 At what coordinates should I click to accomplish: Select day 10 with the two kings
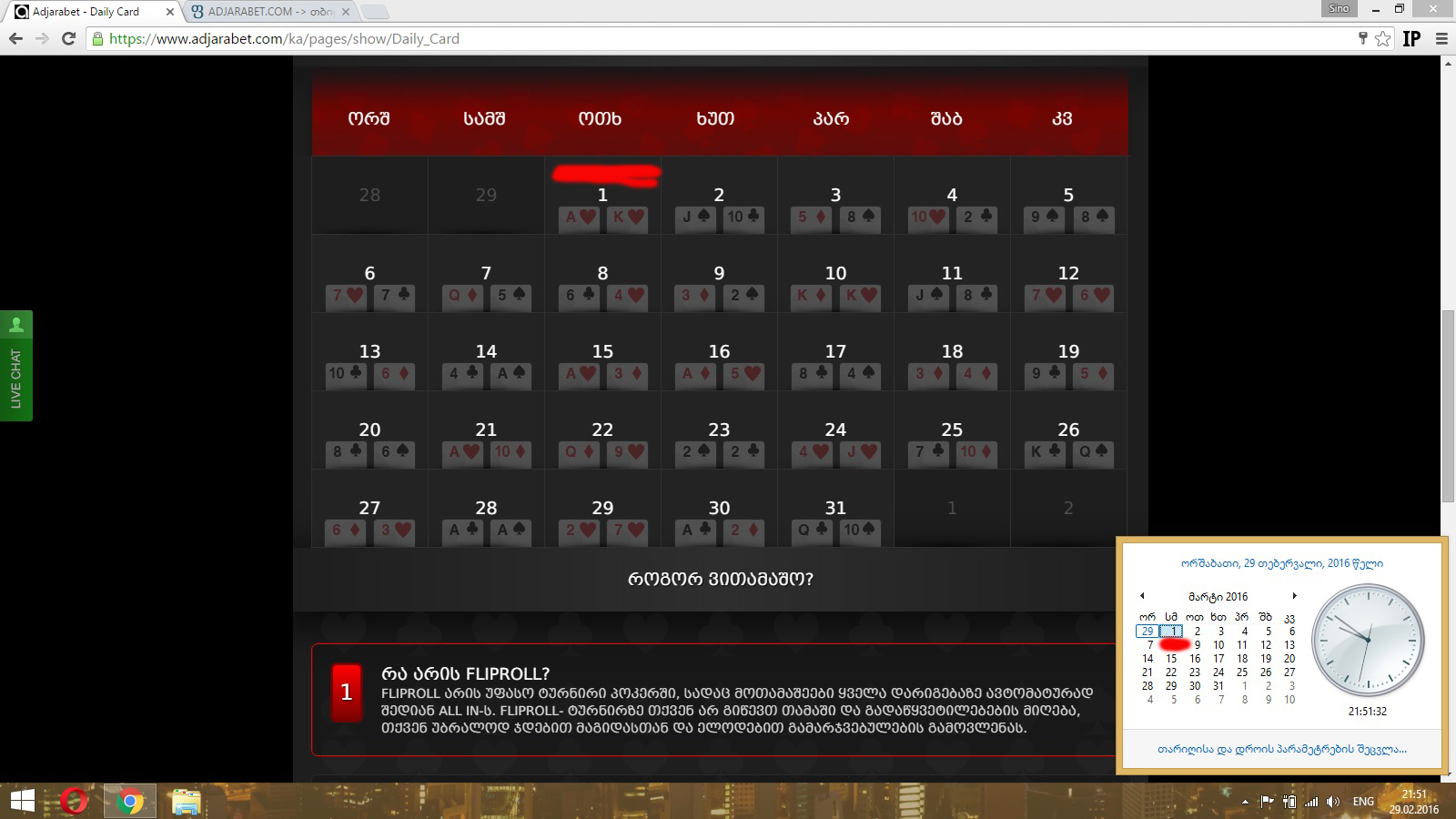click(835, 274)
